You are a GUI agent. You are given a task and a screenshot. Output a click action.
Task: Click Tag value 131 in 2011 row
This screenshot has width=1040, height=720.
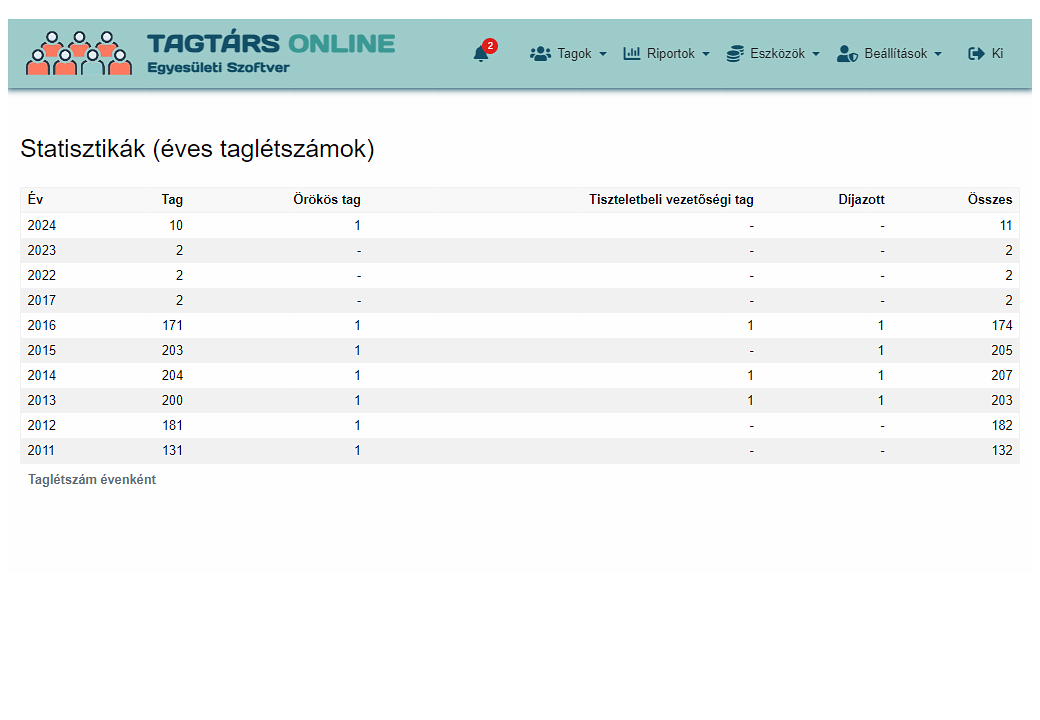(x=172, y=450)
